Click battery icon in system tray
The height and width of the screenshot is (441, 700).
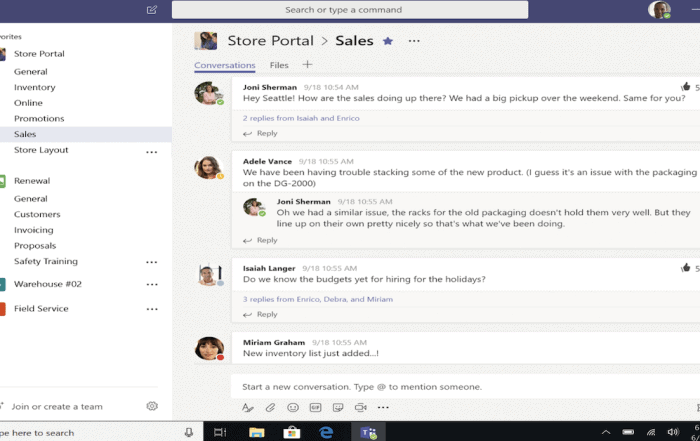click(628, 432)
